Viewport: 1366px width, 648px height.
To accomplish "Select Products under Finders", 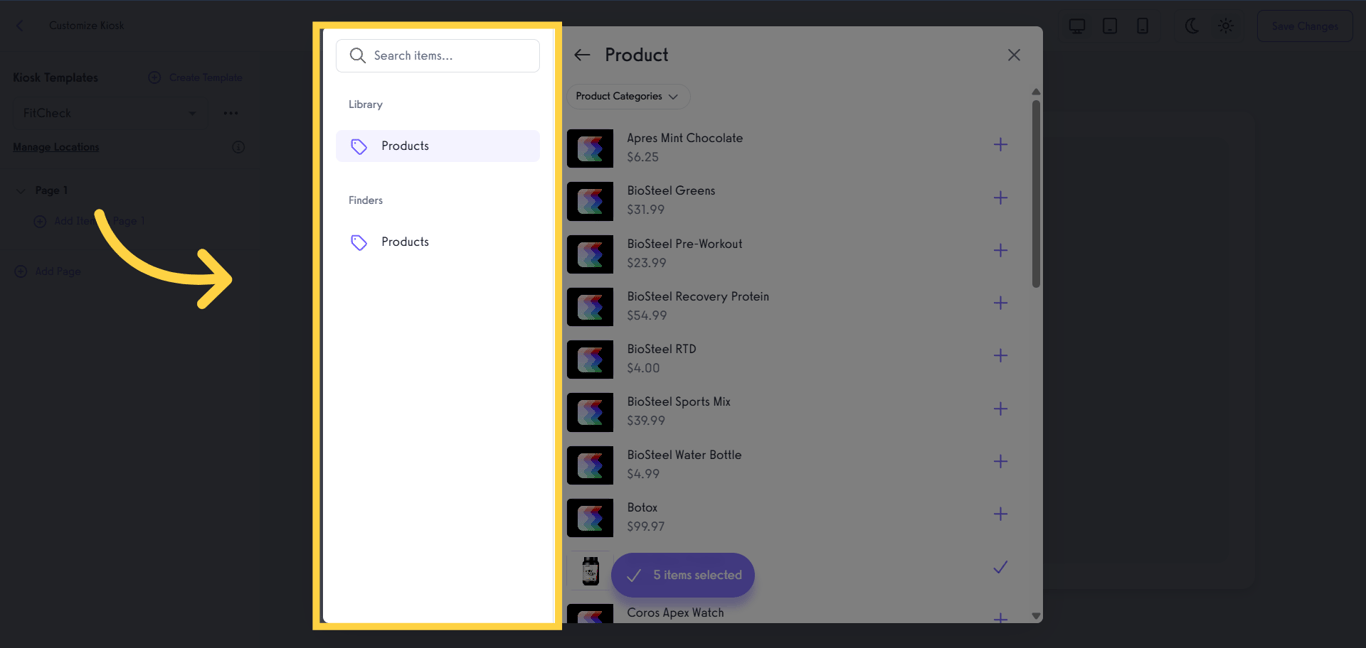I will click(438, 242).
